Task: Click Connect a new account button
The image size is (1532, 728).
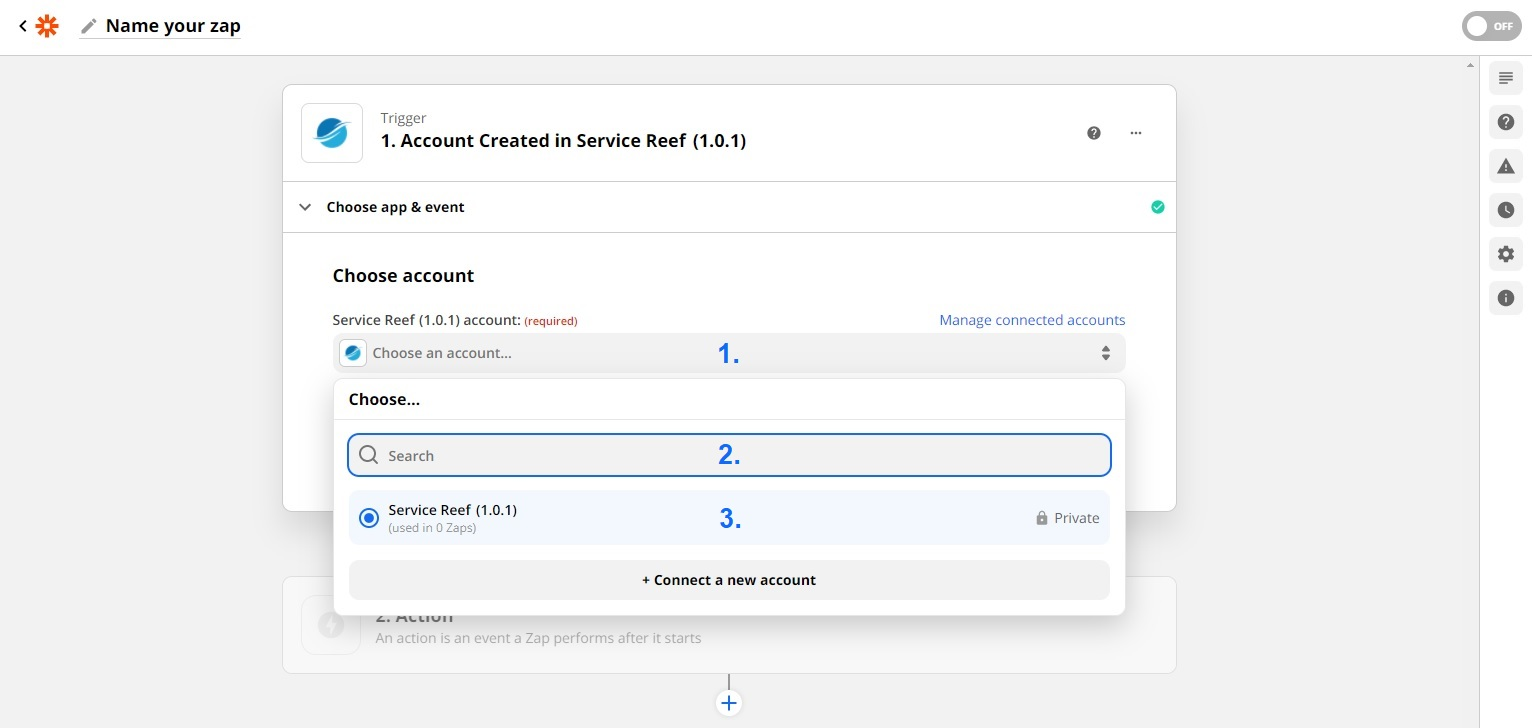Action: (x=729, y=580)
